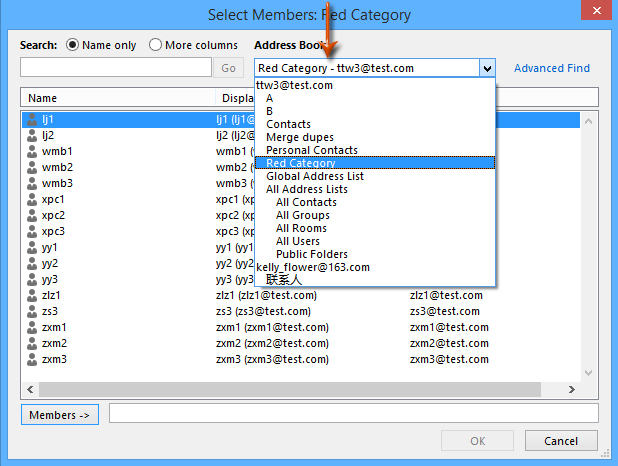618x466 pixels.
Task: Click the Members -> button
Action: 60,415
